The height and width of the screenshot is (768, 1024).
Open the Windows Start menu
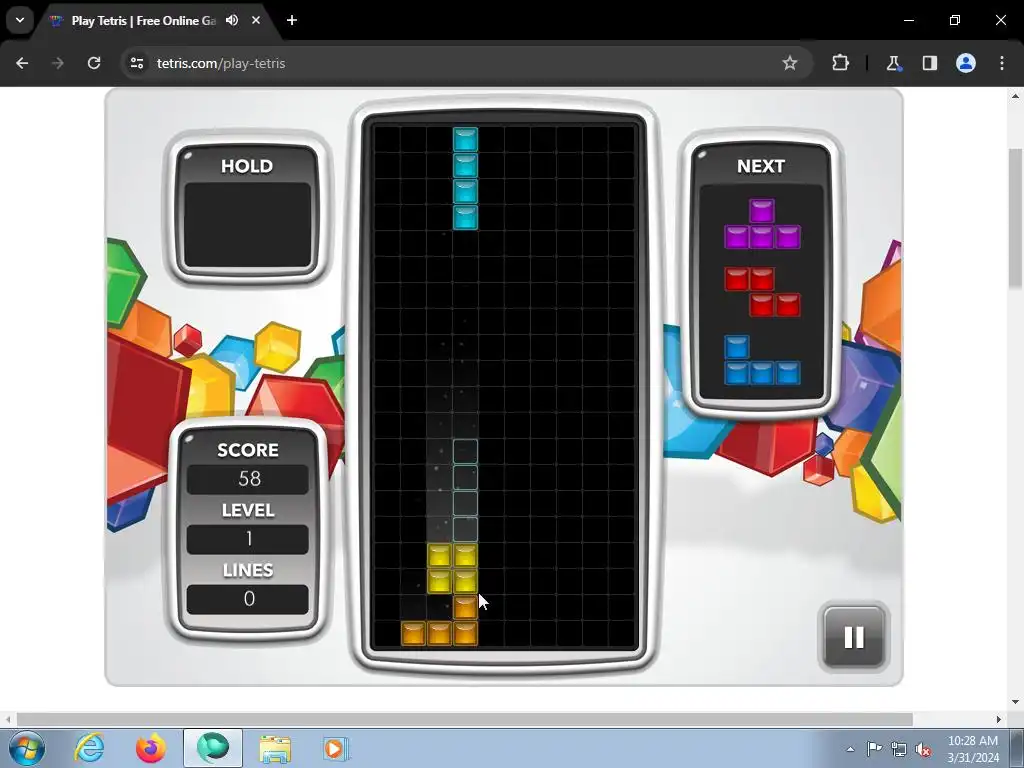26,748
